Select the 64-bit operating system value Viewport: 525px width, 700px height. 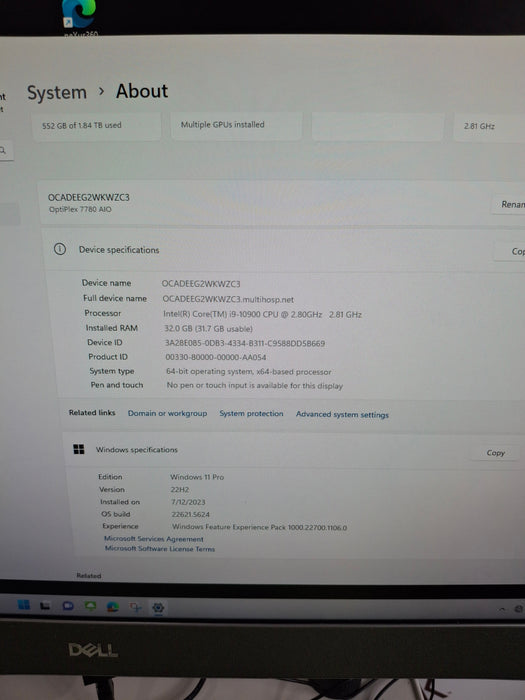(x=249, y=372)
